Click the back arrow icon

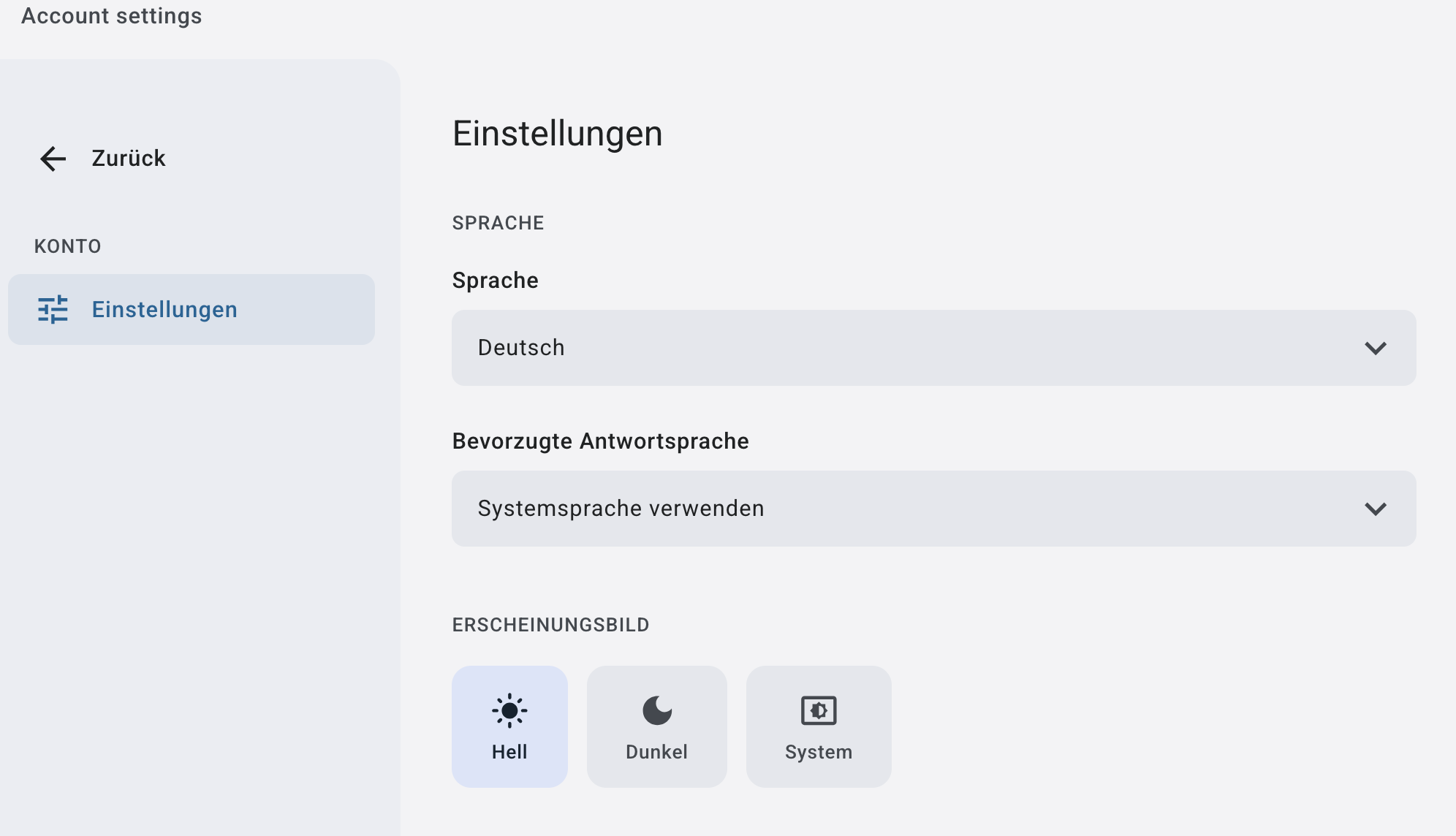coord(53,159)
